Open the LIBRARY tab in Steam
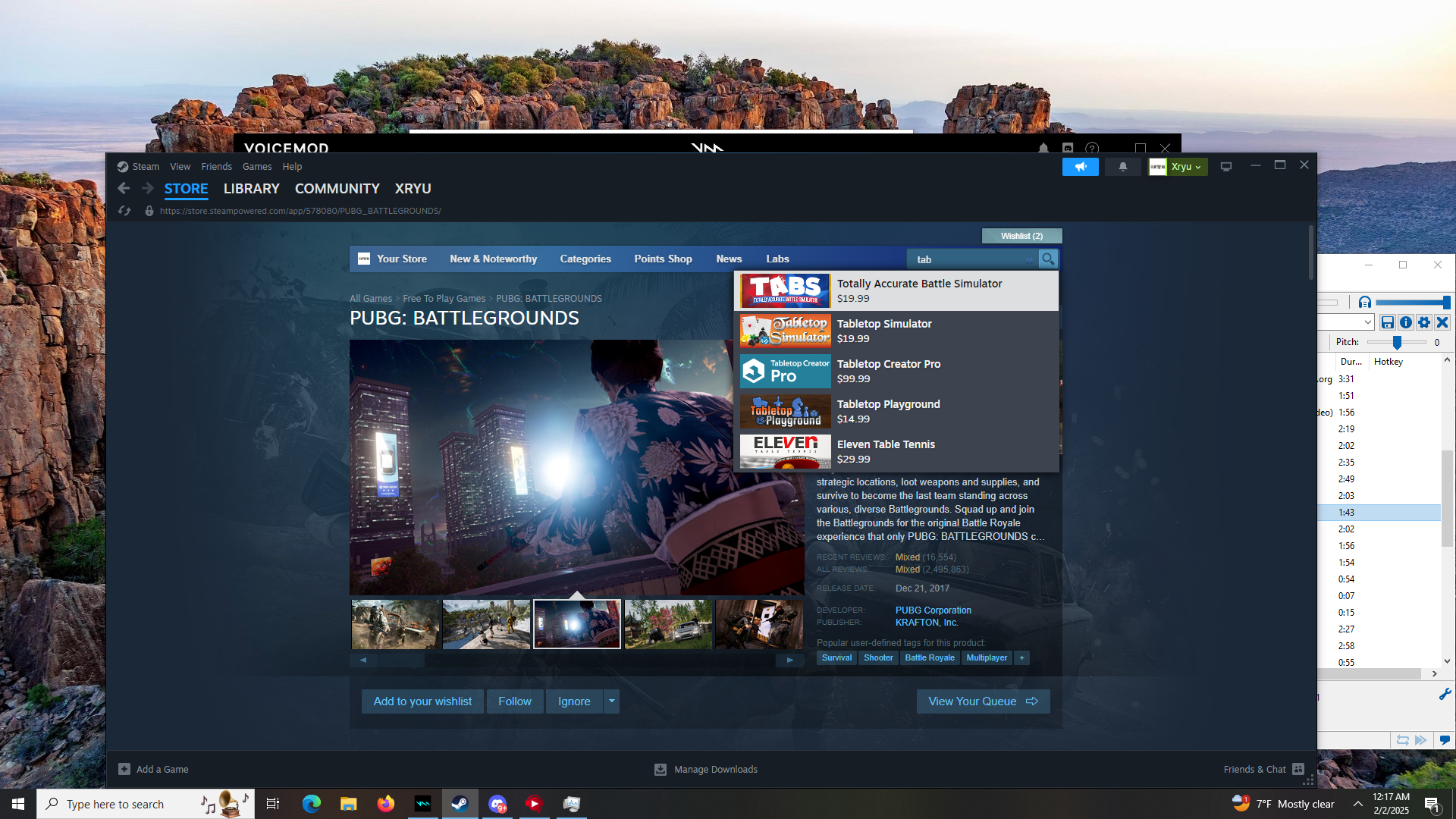This screenshot has height=819, width=1456. pos(251,189)
